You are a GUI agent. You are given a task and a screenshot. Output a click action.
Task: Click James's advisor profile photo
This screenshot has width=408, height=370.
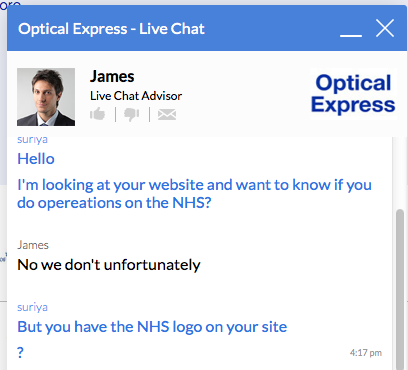point(46,97)
